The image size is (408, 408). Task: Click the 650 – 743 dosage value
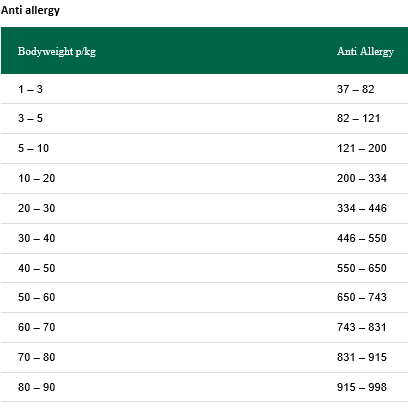point(362,297)
